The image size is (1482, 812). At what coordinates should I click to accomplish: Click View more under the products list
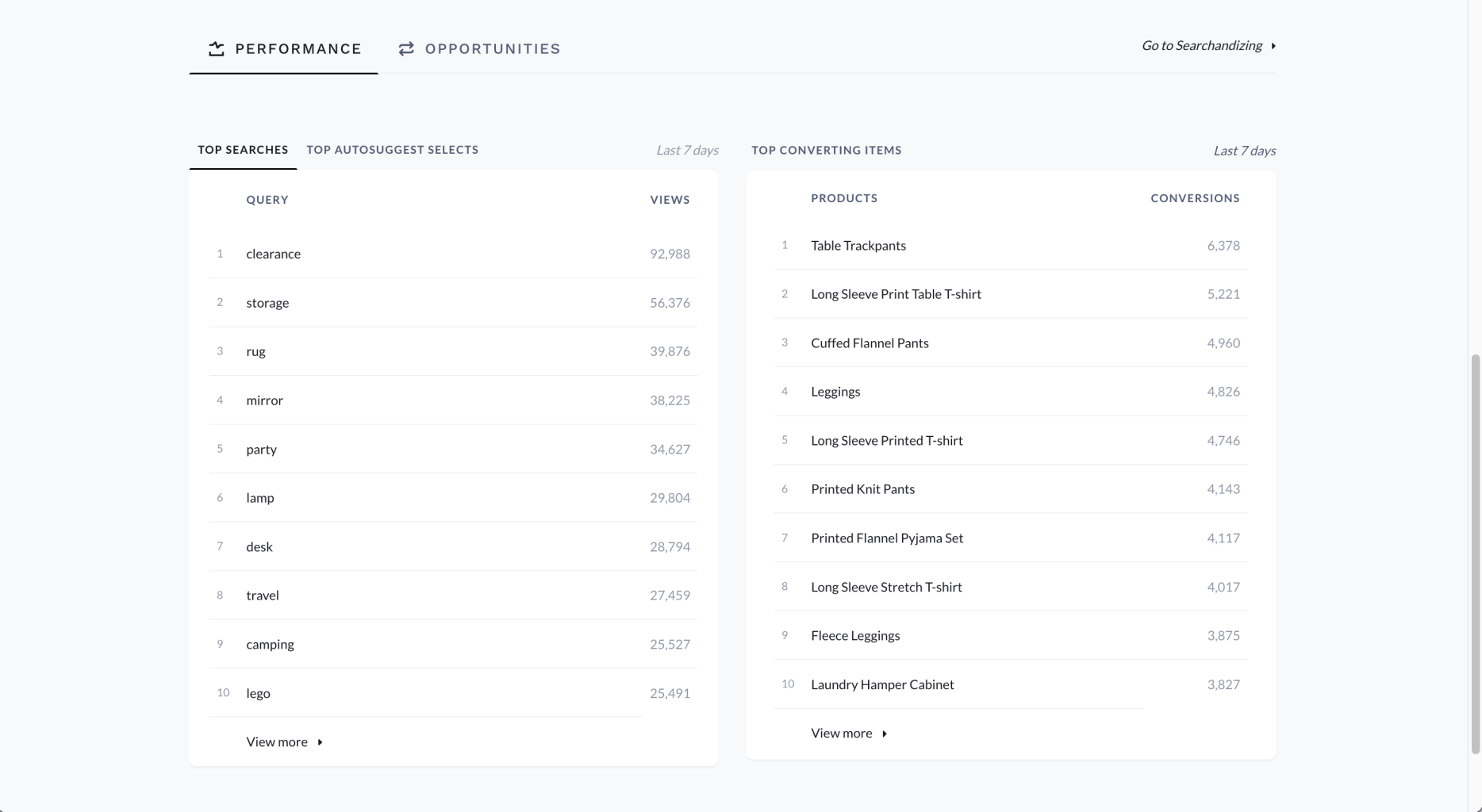pyautogui.click(x=849, y=733)
